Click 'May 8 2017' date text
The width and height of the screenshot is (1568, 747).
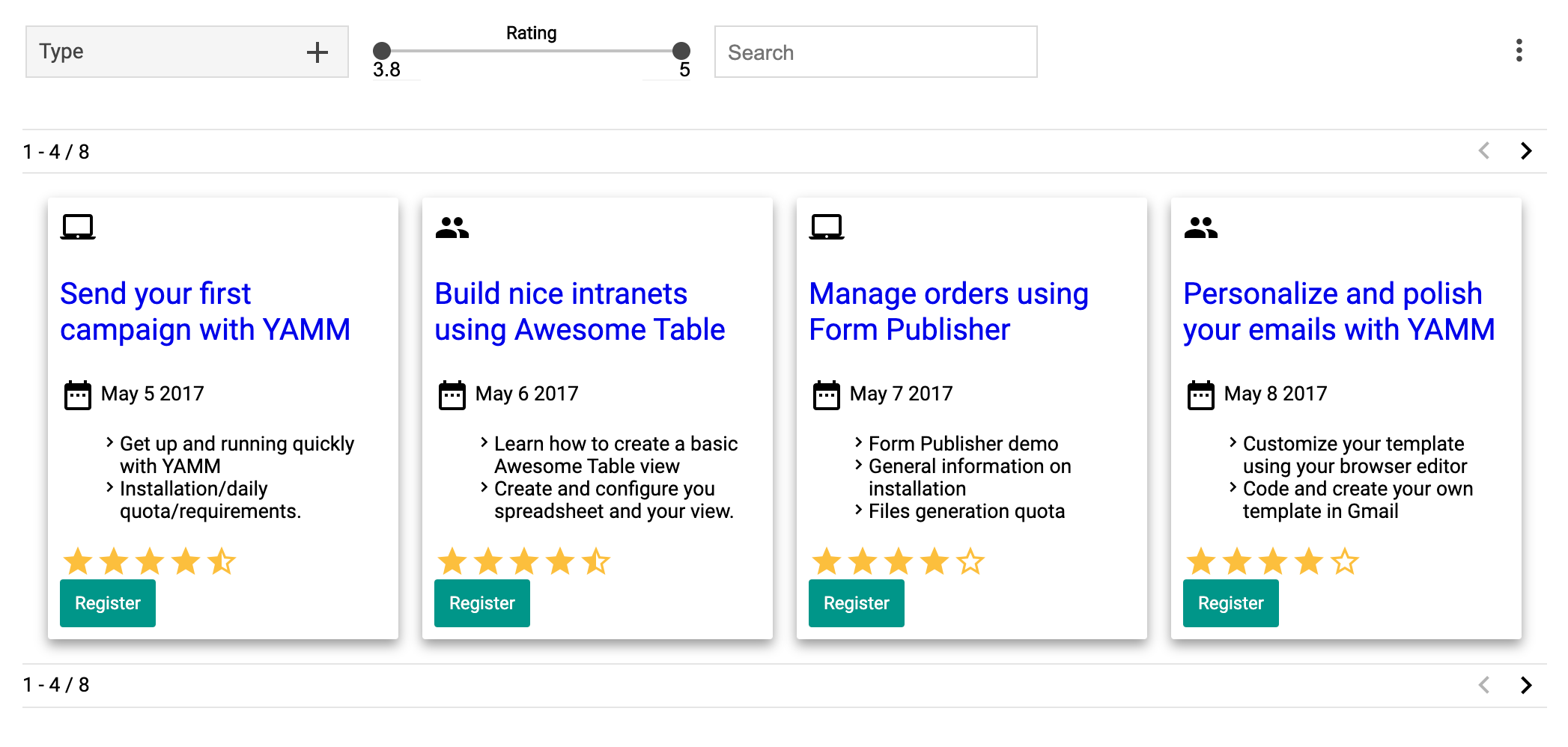1276,394
